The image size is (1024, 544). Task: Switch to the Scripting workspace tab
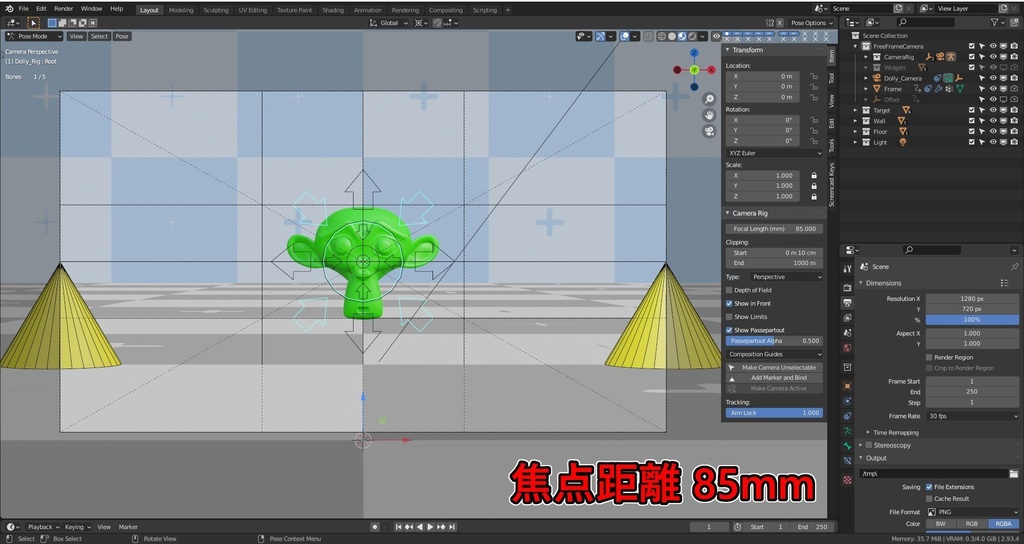click(485, 10)
